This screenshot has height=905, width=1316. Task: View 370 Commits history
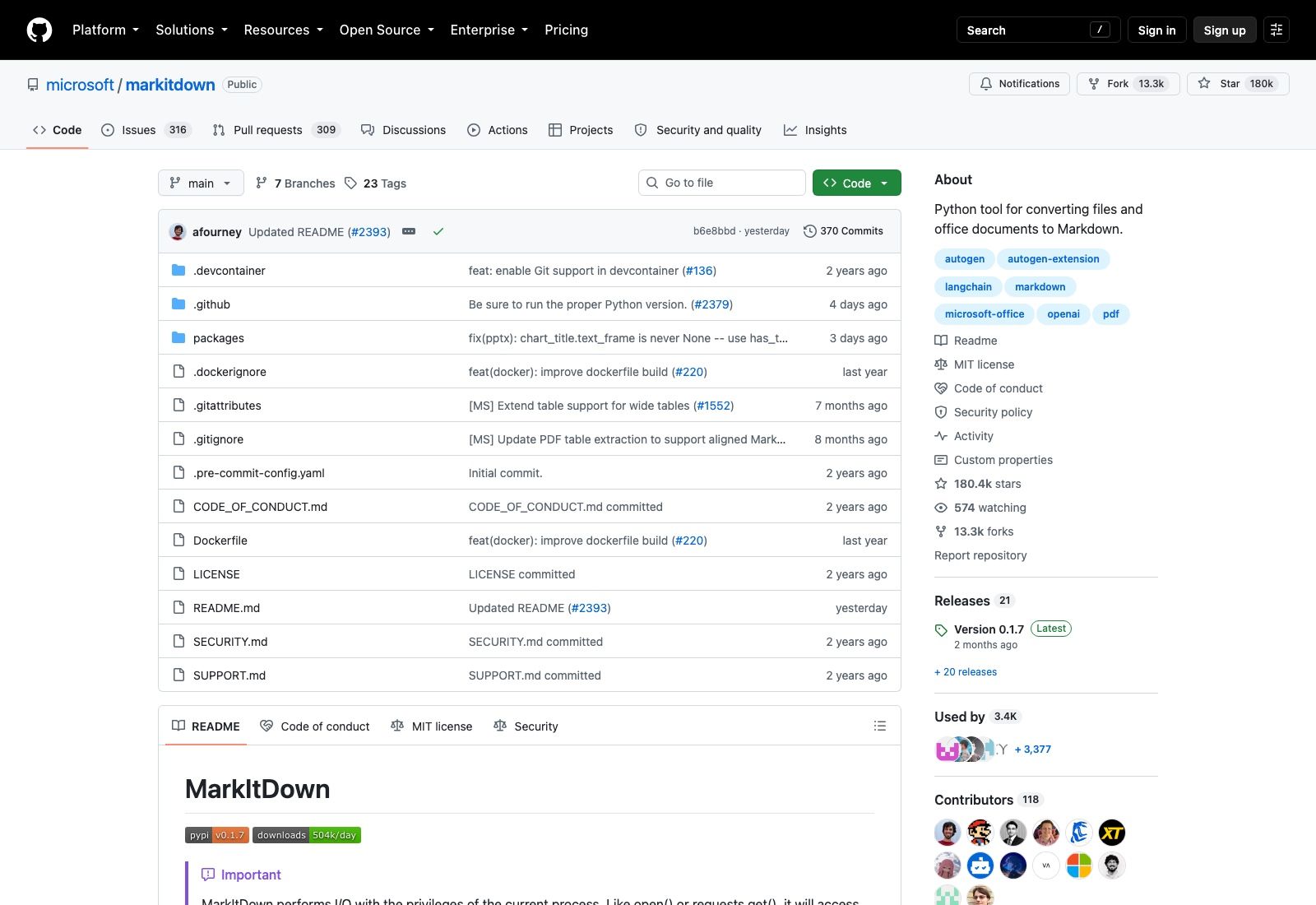tap(843, 231)
